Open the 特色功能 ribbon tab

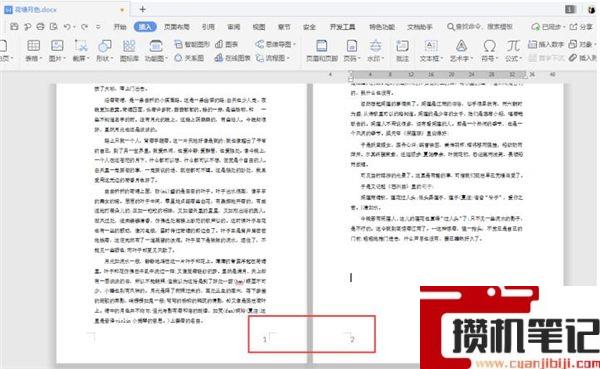(382, 27)
